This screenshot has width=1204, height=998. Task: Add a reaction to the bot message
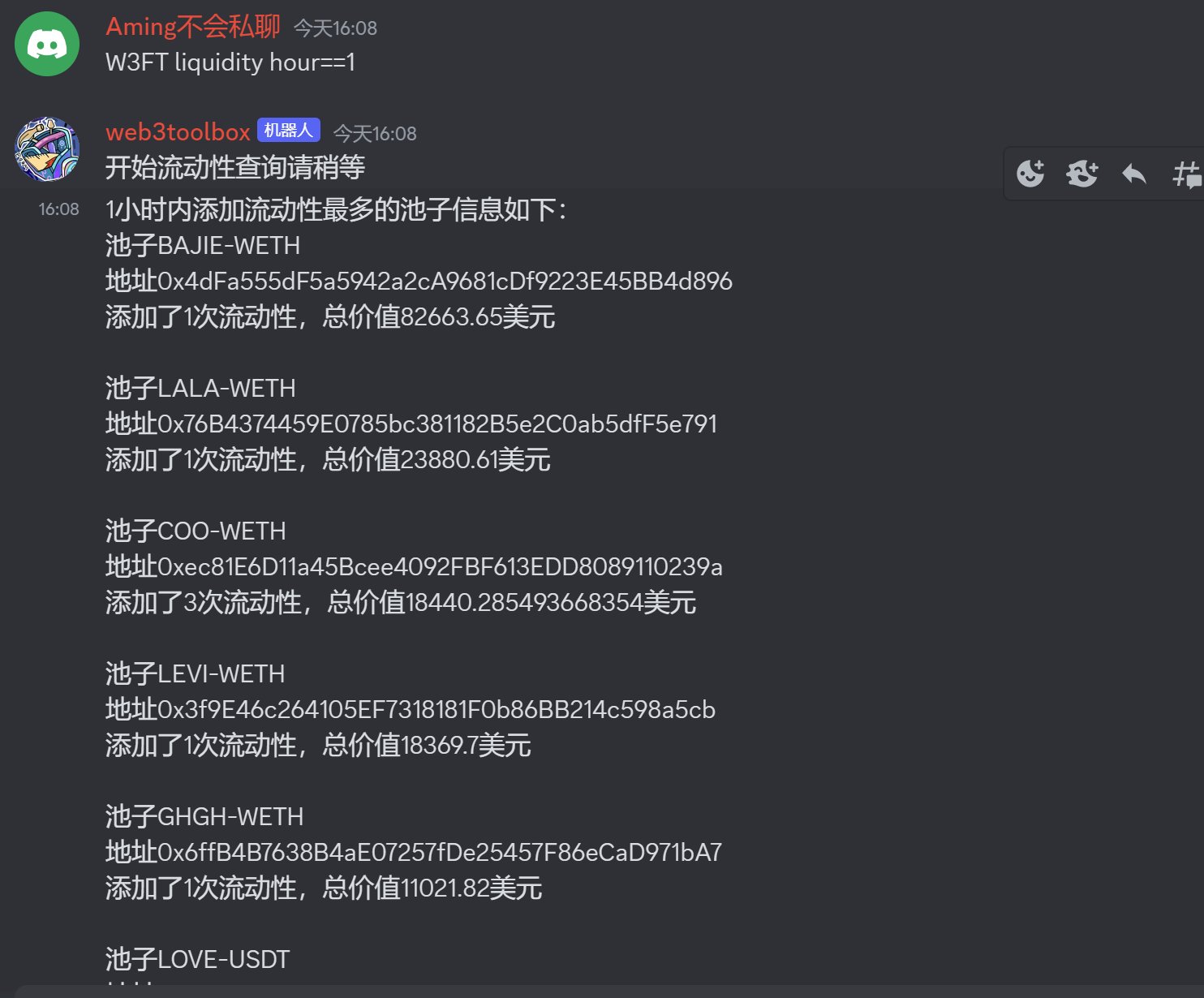pos(1030,173)
